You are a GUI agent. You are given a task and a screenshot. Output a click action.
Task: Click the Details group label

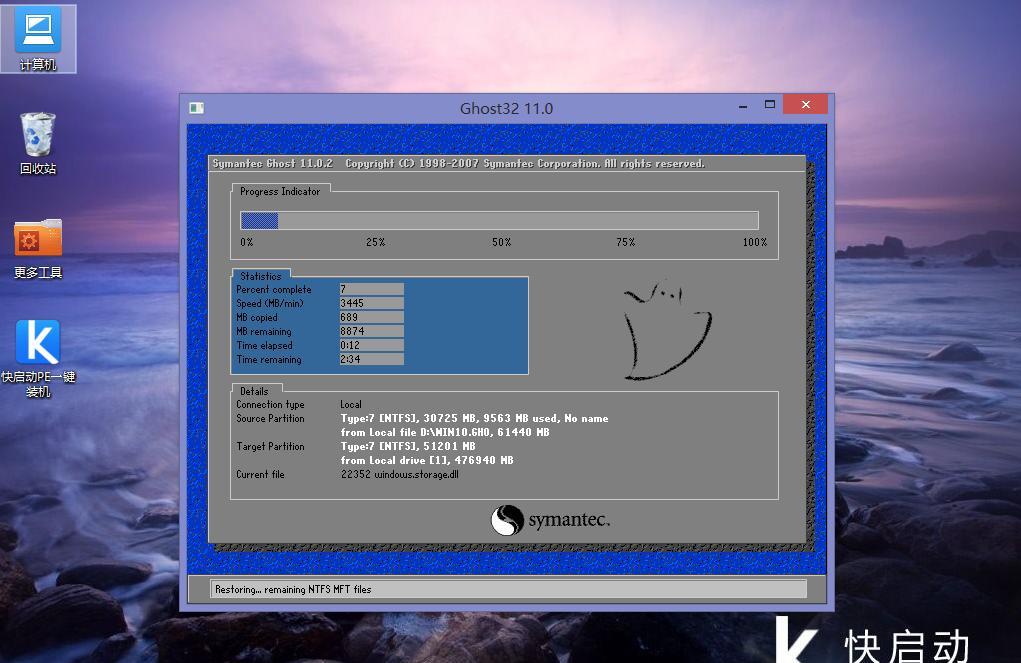254,391
